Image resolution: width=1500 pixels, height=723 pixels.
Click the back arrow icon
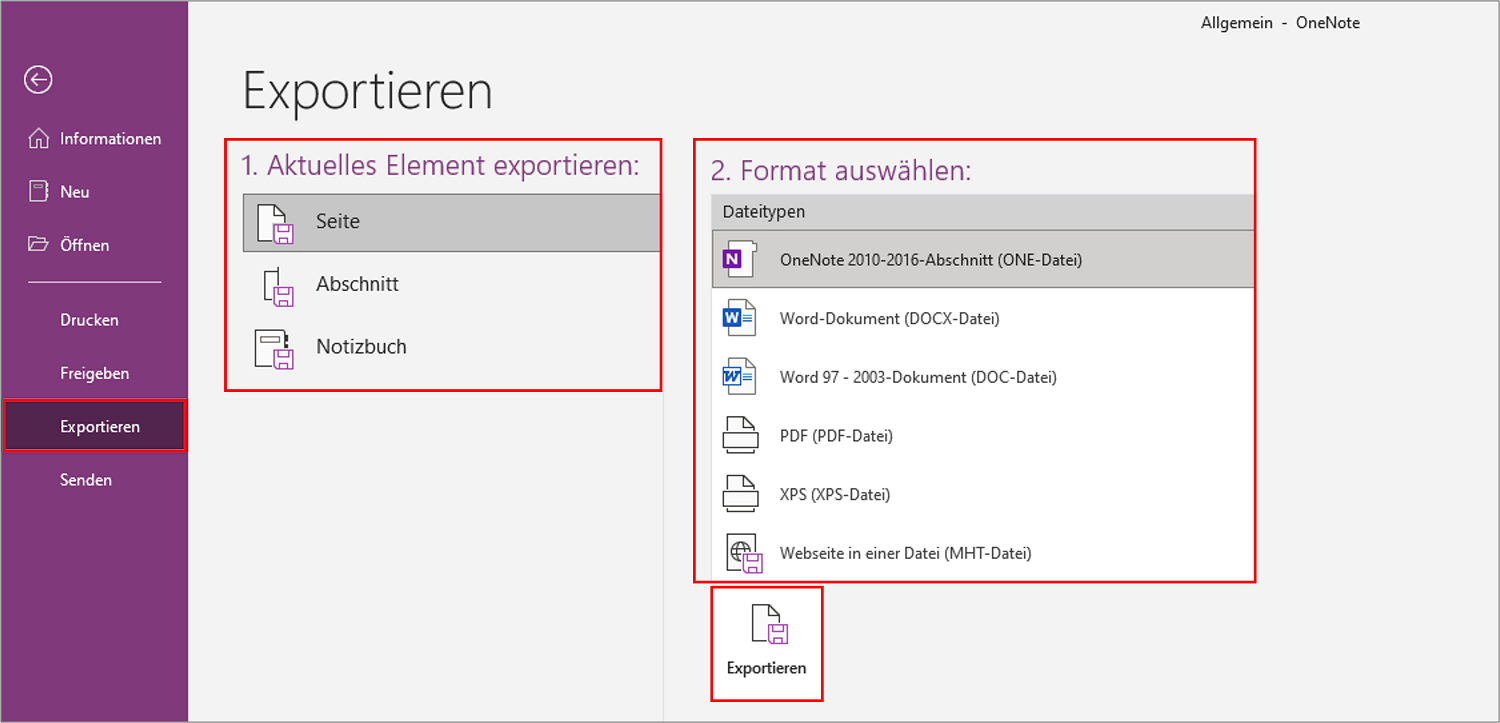click(38, 80)
